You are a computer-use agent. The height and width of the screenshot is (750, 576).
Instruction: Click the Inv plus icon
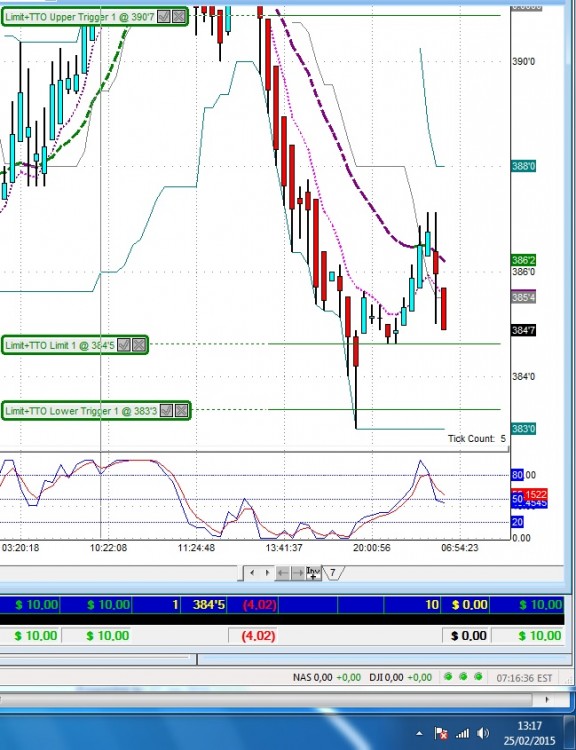click(313, 573)
